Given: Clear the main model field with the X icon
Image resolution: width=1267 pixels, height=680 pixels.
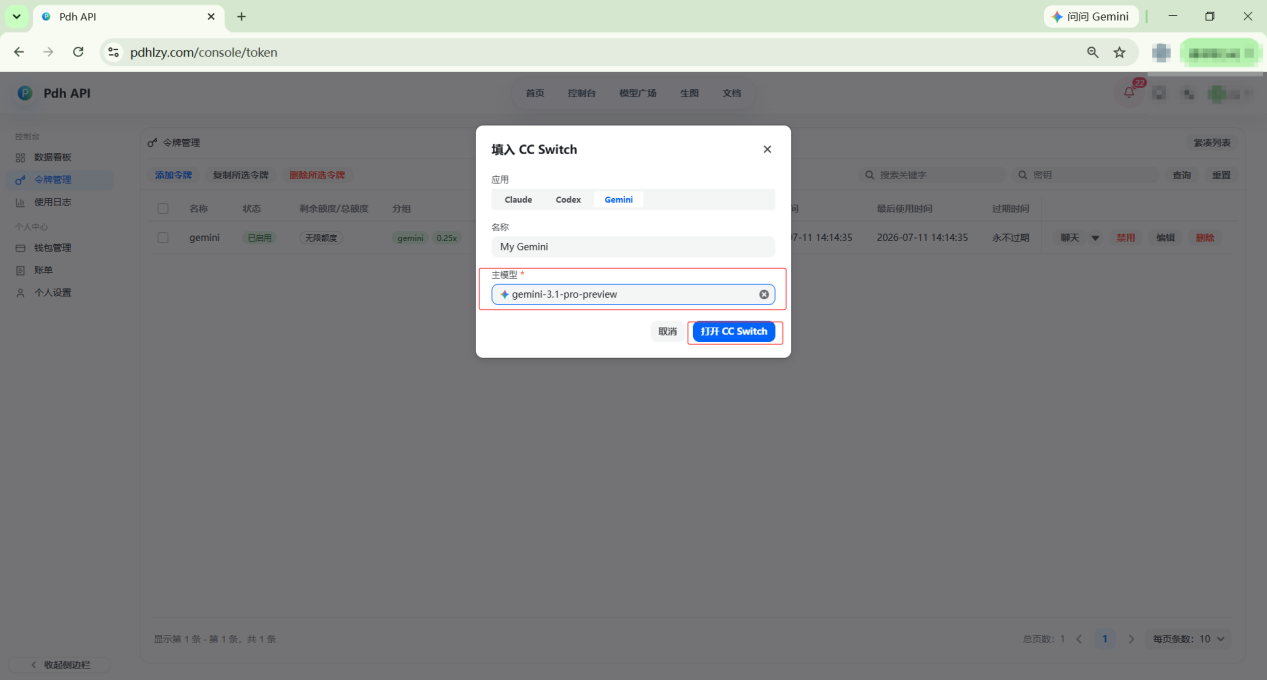Looking at the screenshot, I should tap(764, 294).
